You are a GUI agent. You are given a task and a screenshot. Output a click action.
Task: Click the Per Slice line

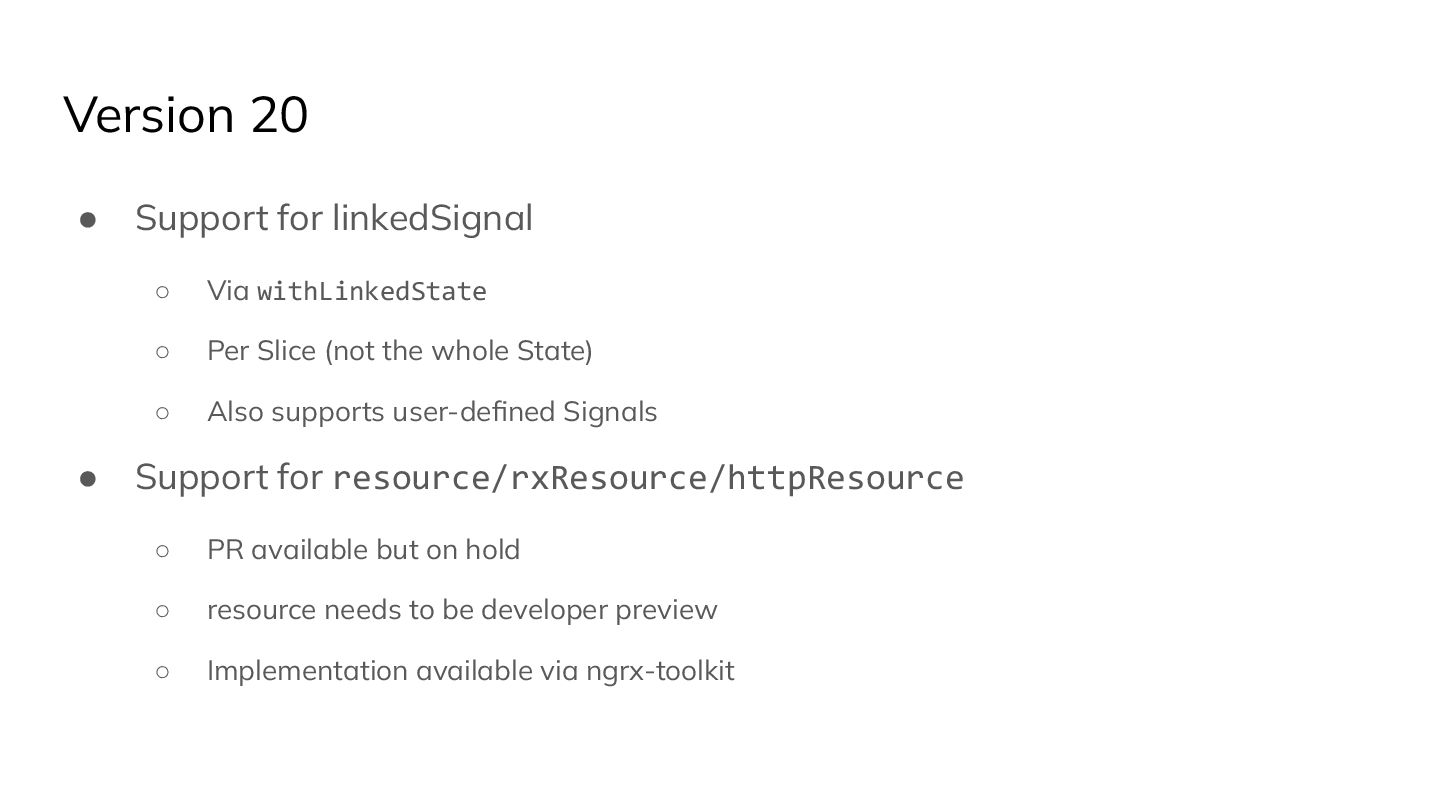pyautogui.click(x=400, y=351)
